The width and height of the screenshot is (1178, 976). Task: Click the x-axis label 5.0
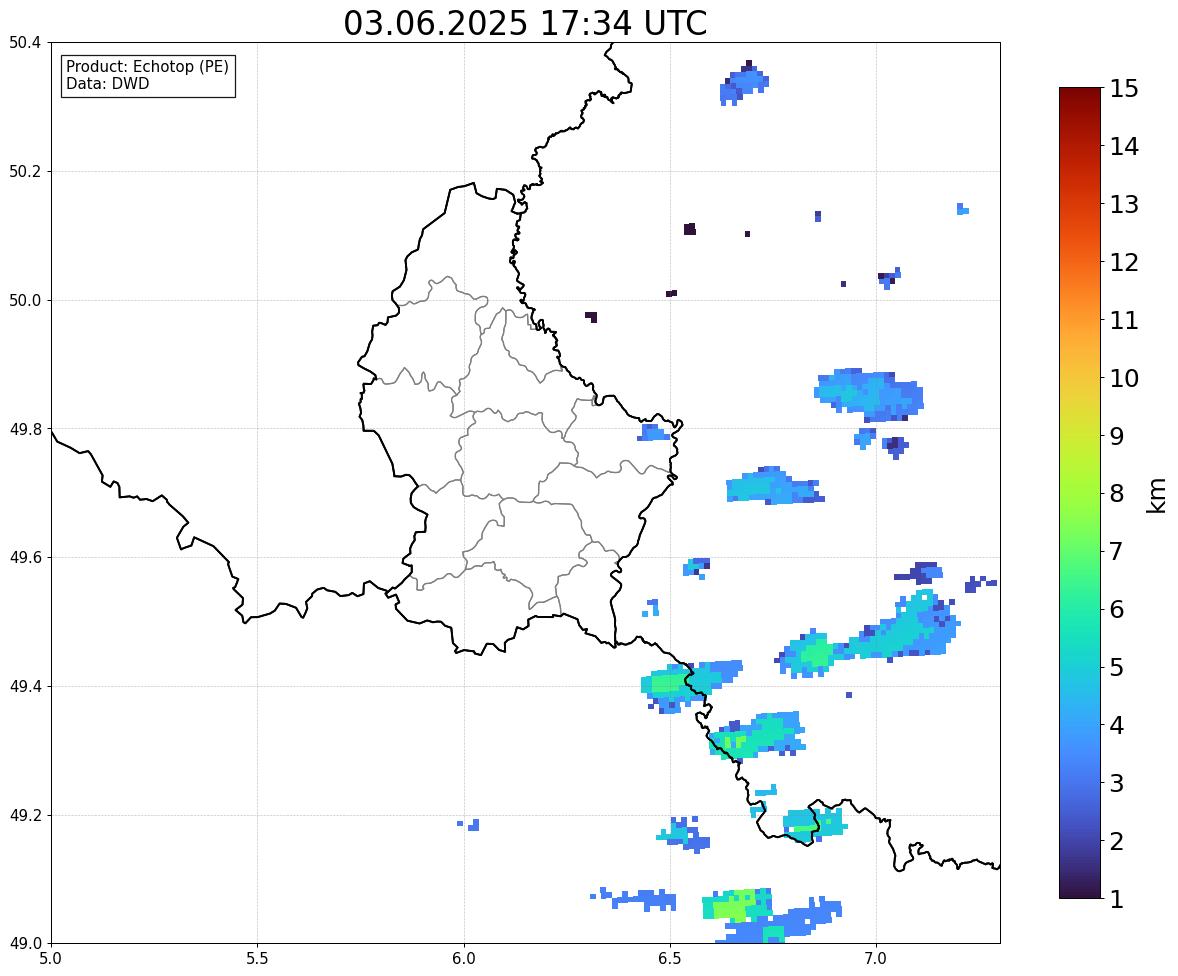[x=51, y=959]
